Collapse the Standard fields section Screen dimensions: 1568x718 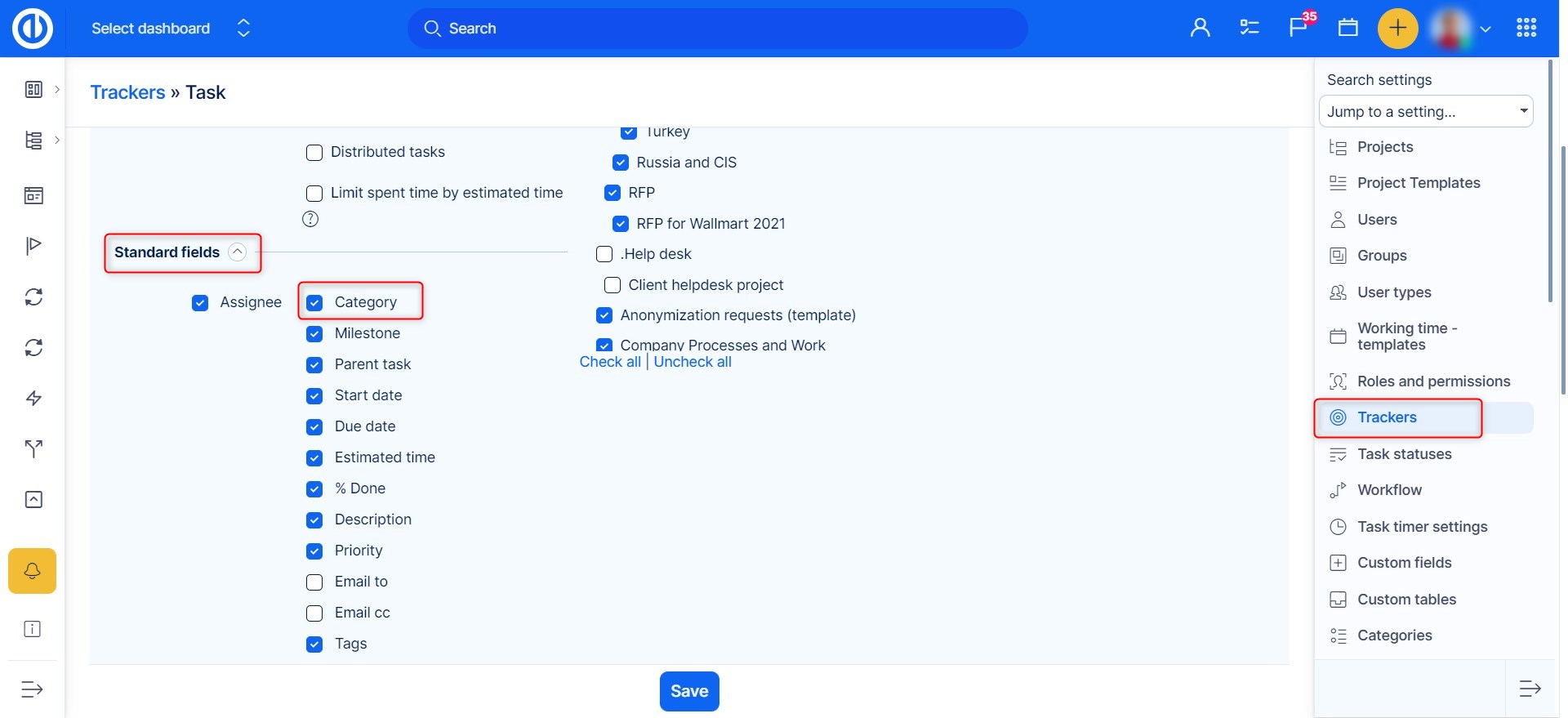click(238, 252)
